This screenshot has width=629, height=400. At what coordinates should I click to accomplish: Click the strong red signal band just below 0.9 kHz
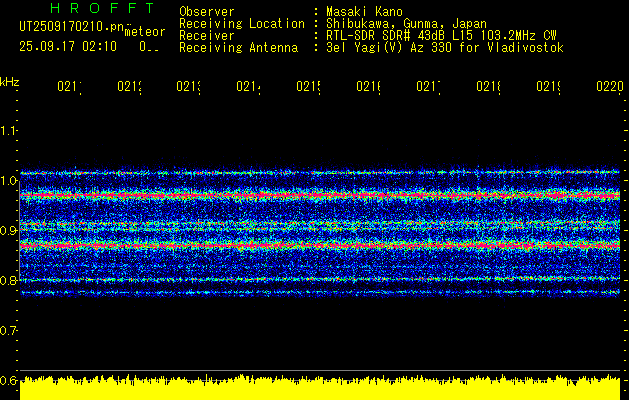(x=320, y=245)
